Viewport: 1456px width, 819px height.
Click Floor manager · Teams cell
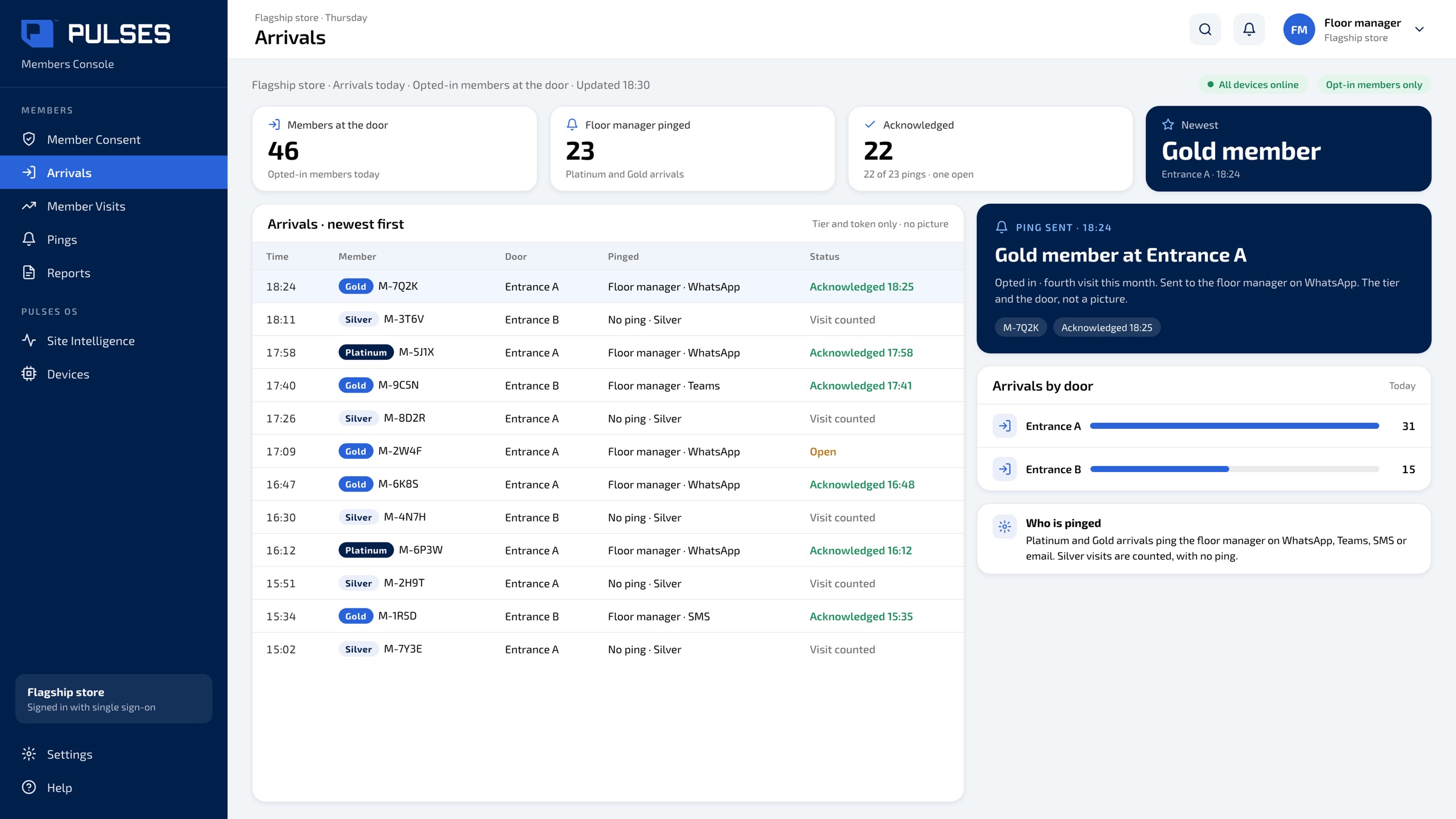tap(664, 386)
